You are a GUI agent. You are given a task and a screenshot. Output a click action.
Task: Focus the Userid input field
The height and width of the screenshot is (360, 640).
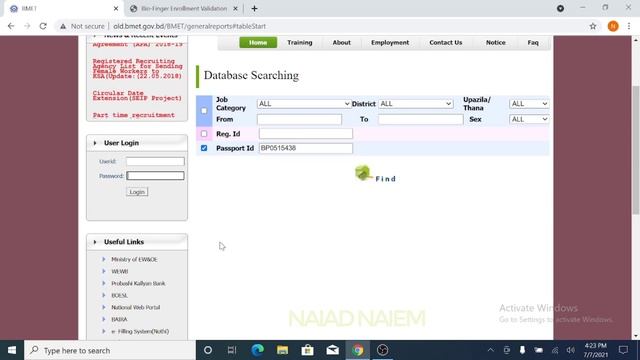155,161
